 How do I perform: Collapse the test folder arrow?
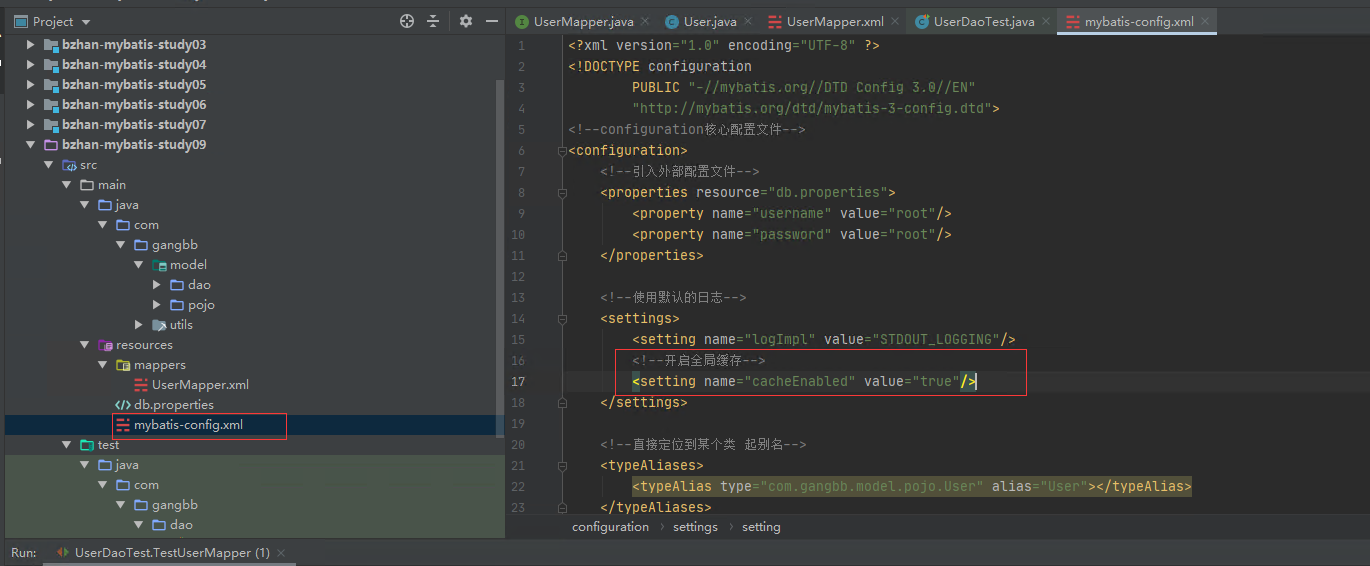click(x=66, y=445)
